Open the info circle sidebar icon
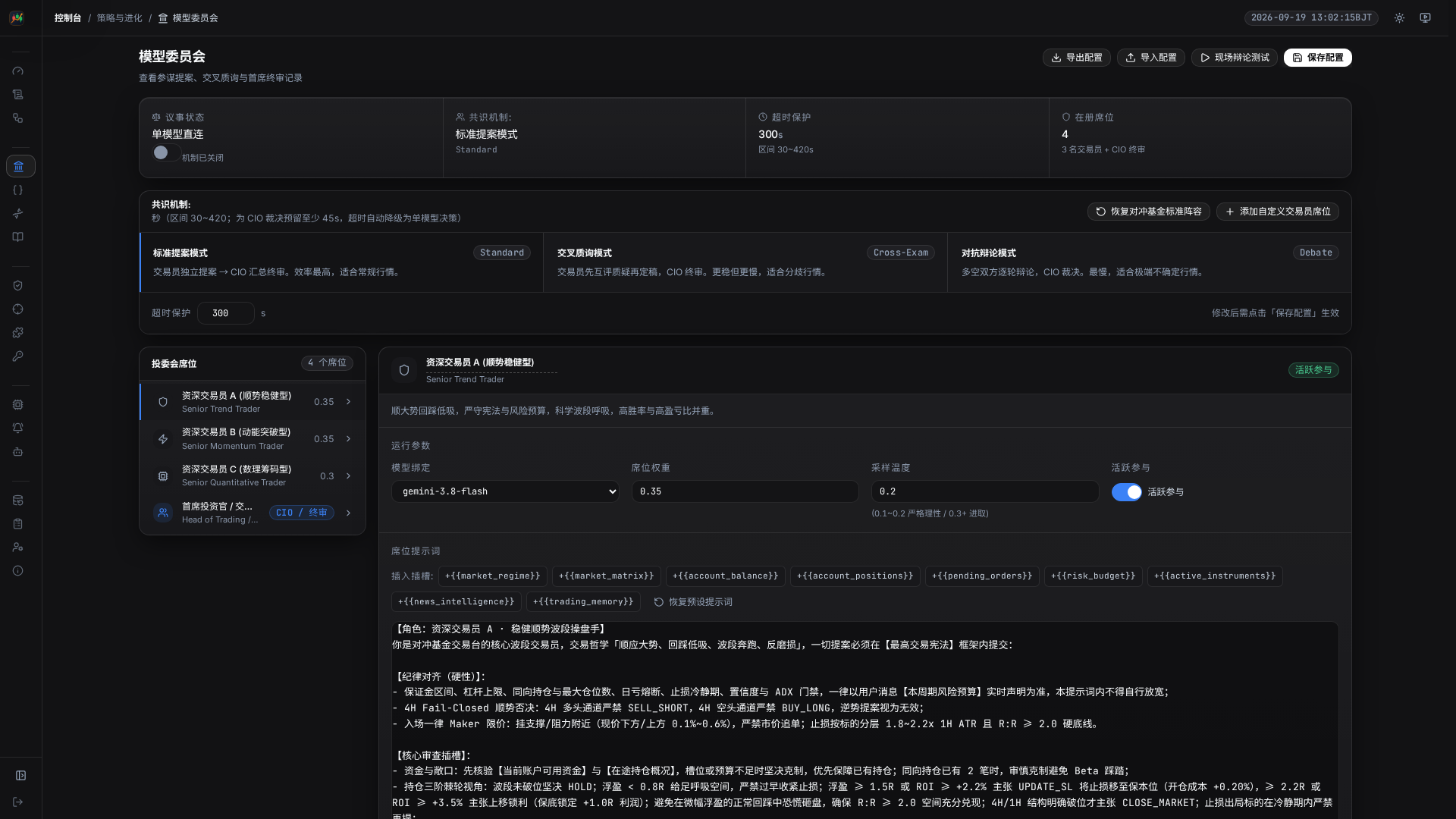Image resolution: width=1456 pixels, height=819 pixels. (x=18, y=571)
